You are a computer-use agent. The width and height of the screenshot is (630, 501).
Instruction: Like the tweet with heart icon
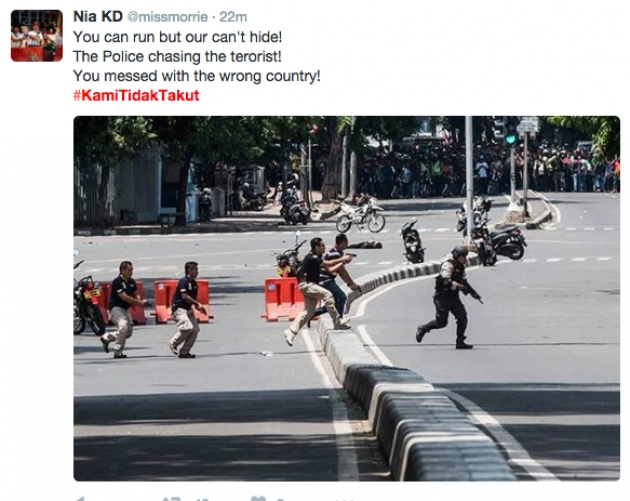258,499
